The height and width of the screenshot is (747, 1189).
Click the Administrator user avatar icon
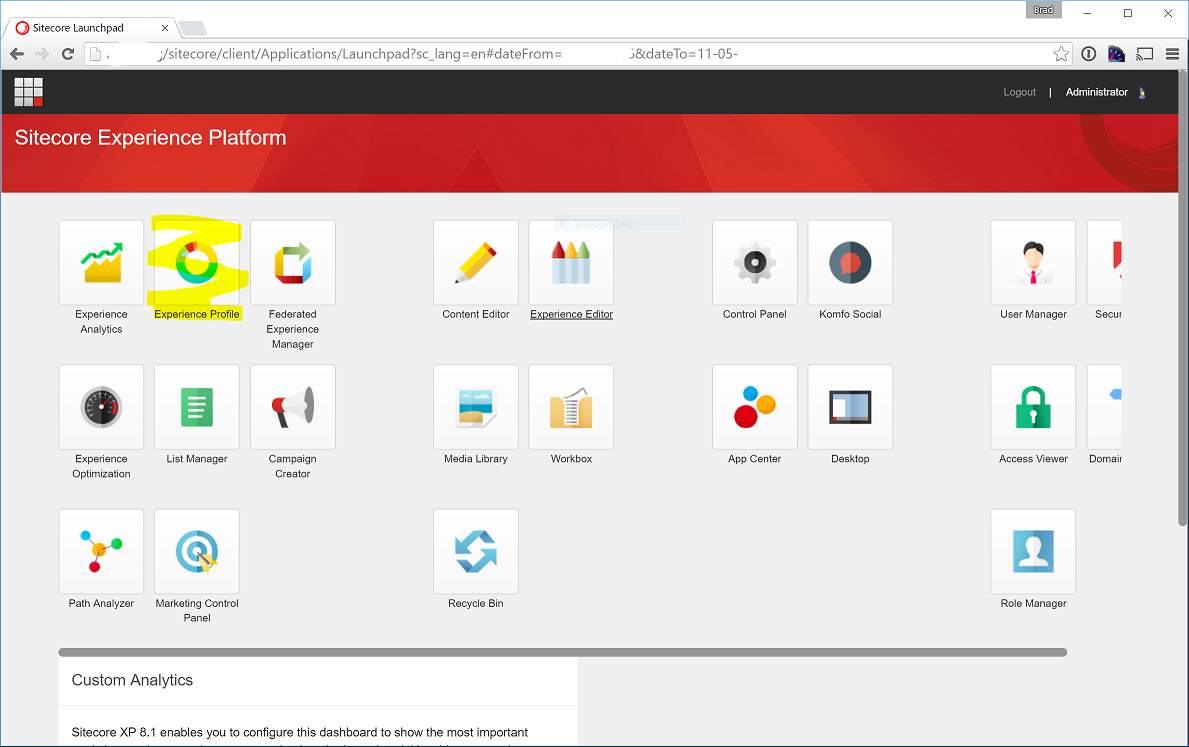1142,93
